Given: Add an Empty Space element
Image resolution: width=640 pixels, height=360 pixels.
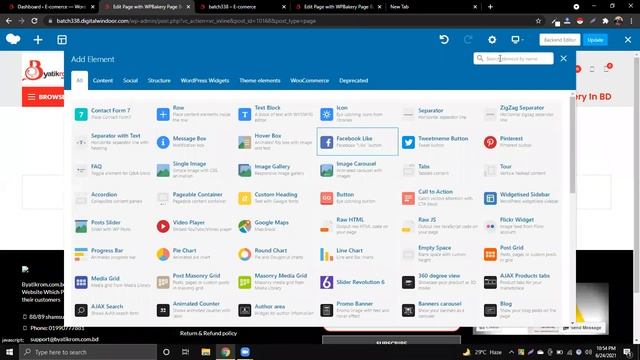Looking at the screenshot, I should pos(439,254).
